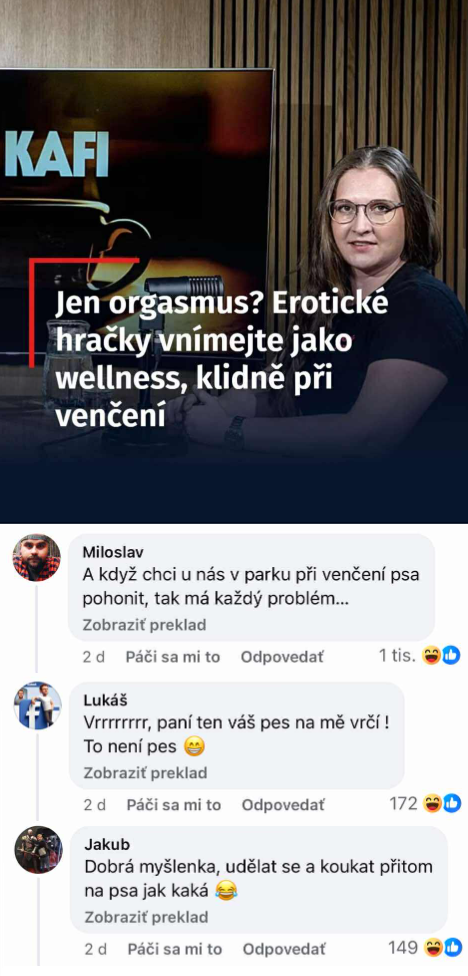Show translation of Jakub's comment
The height and width of the screenshot is (976, 468).
point(146,917)
